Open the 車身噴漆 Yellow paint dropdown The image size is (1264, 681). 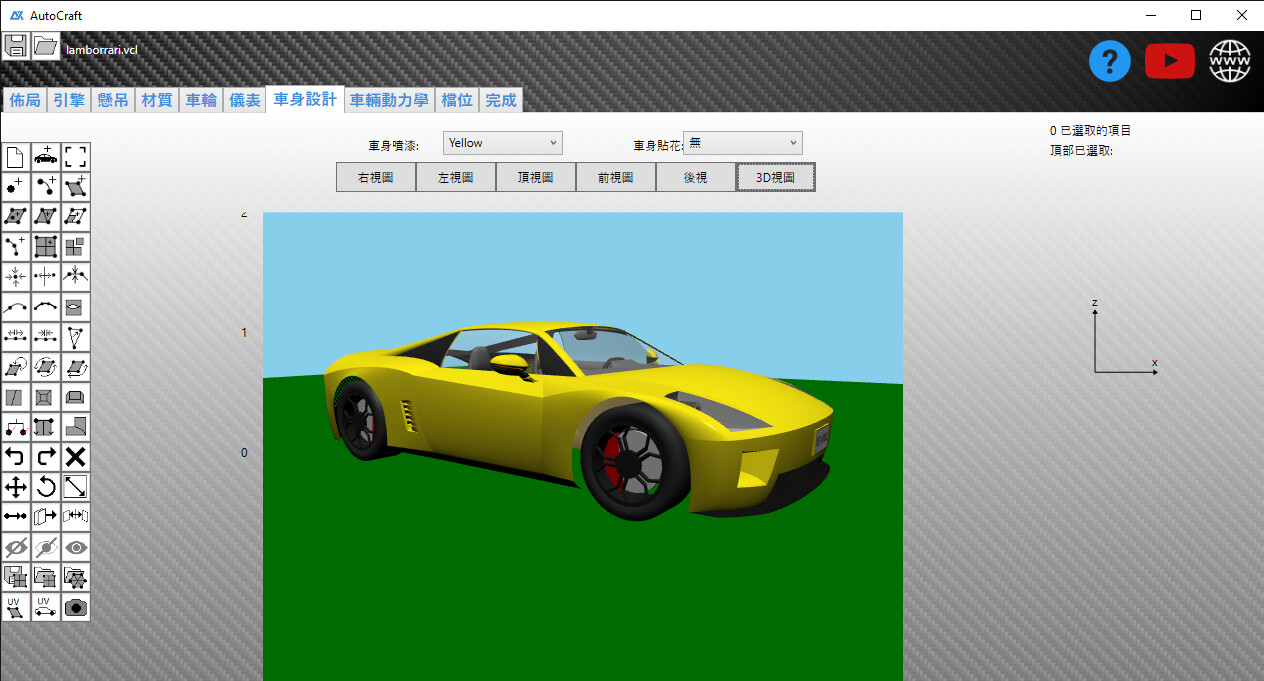(x=502, y=143)
